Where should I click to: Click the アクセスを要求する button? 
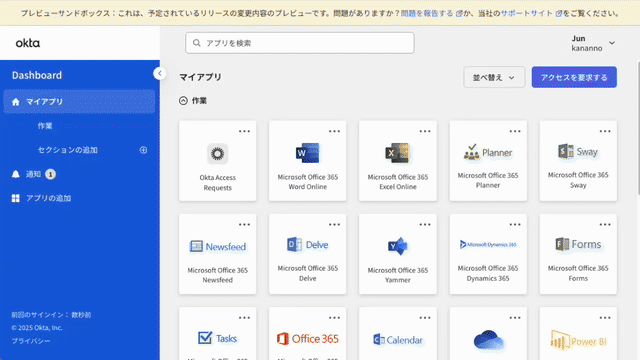[x=574, y=77]
